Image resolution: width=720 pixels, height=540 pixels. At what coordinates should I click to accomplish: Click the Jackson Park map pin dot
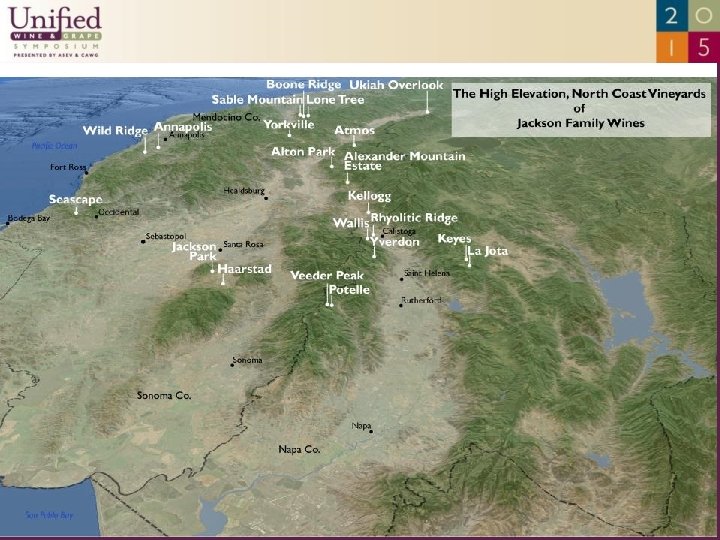pyautogui.click(x=212, y=271)
